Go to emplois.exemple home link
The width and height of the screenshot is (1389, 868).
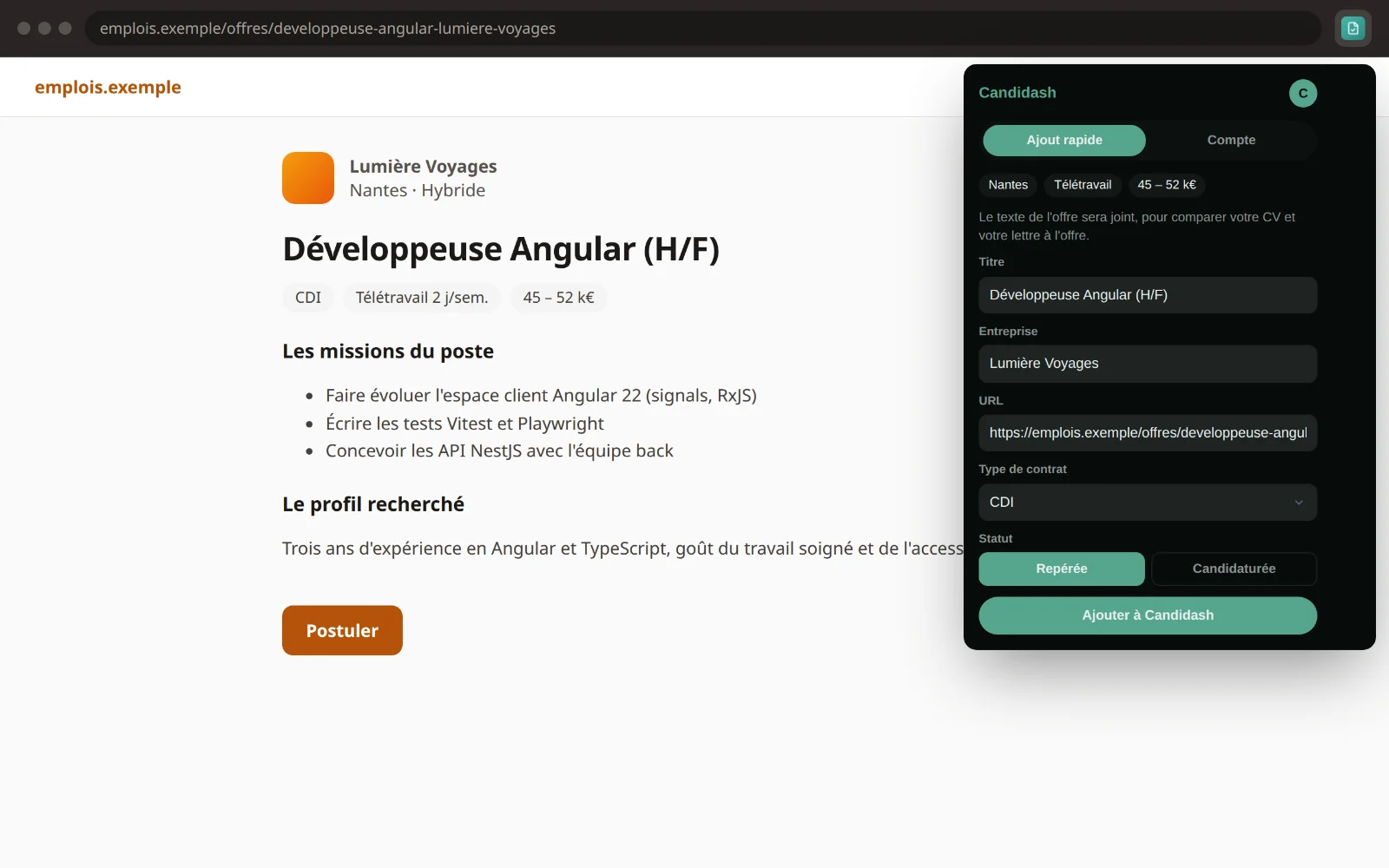click(108, 87)
